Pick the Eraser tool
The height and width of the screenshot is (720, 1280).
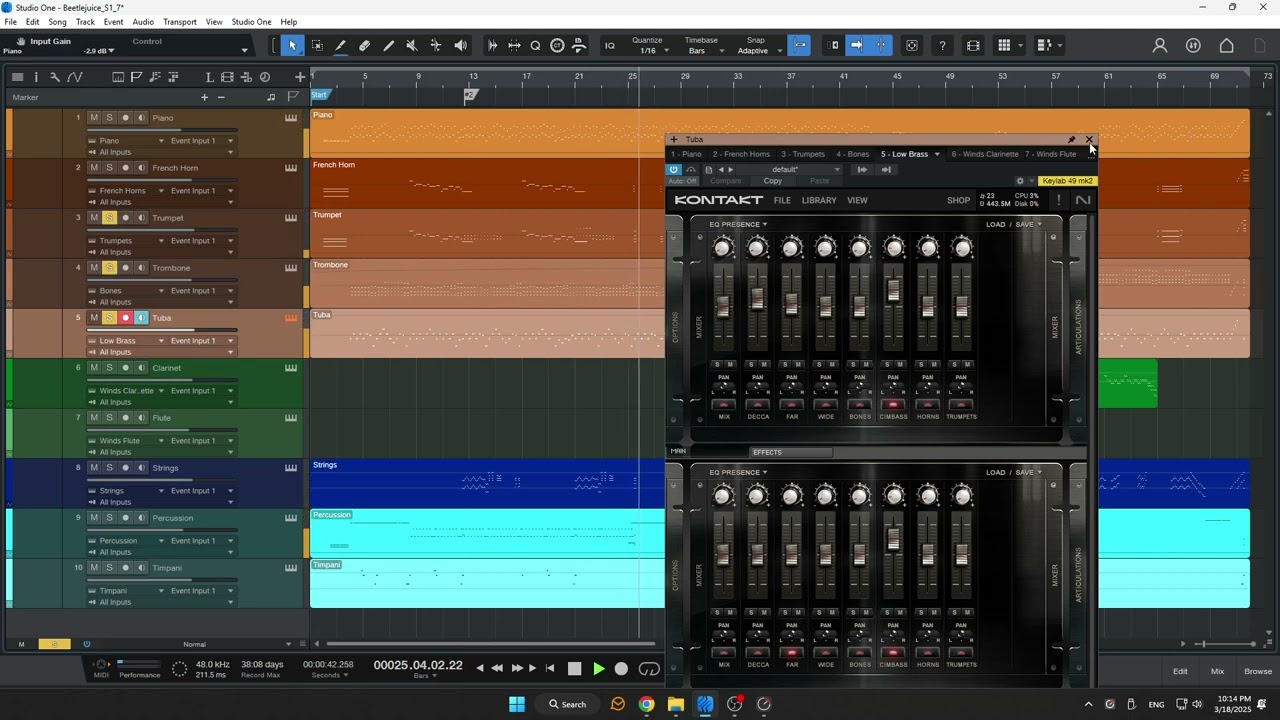tap(365, 45)
